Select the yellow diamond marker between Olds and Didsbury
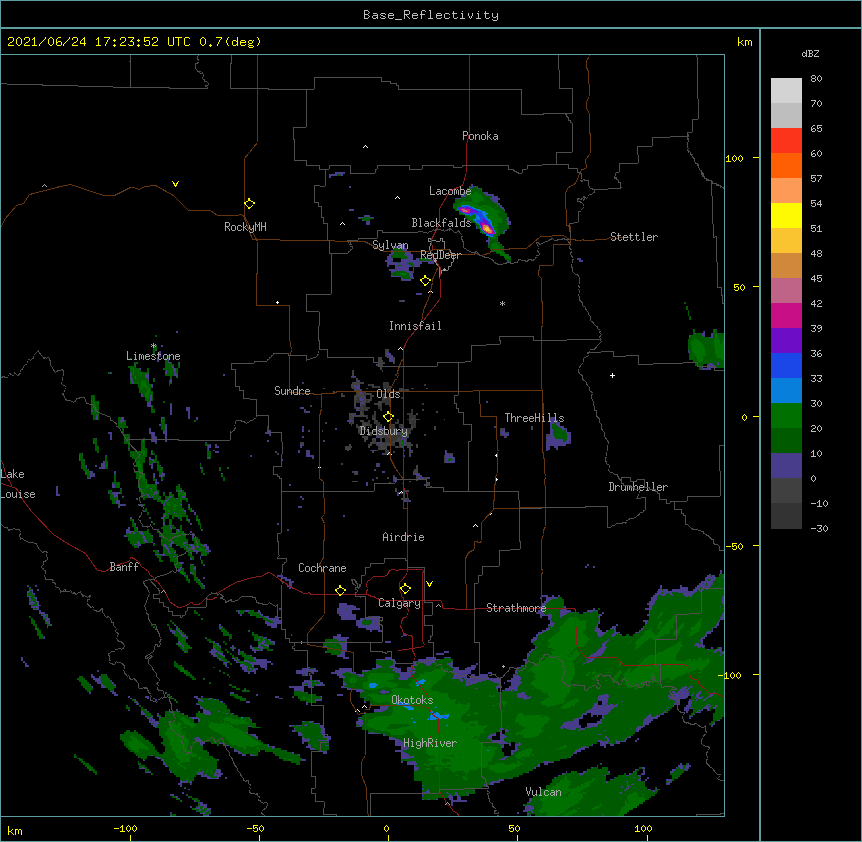Screen dimensions: 862x842 (389, 417)
